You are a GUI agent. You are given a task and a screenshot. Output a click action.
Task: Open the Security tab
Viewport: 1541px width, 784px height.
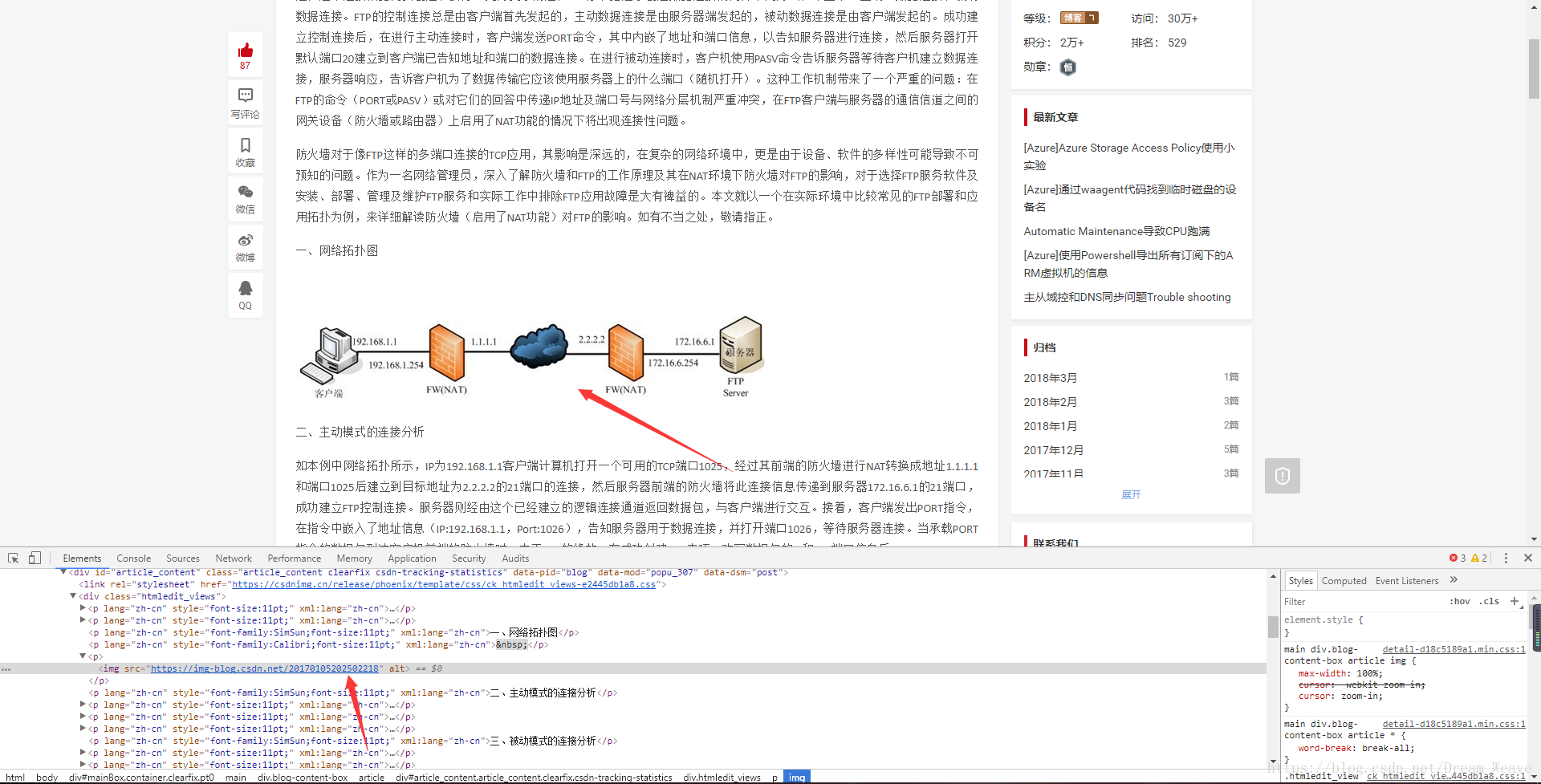point(469,559)
